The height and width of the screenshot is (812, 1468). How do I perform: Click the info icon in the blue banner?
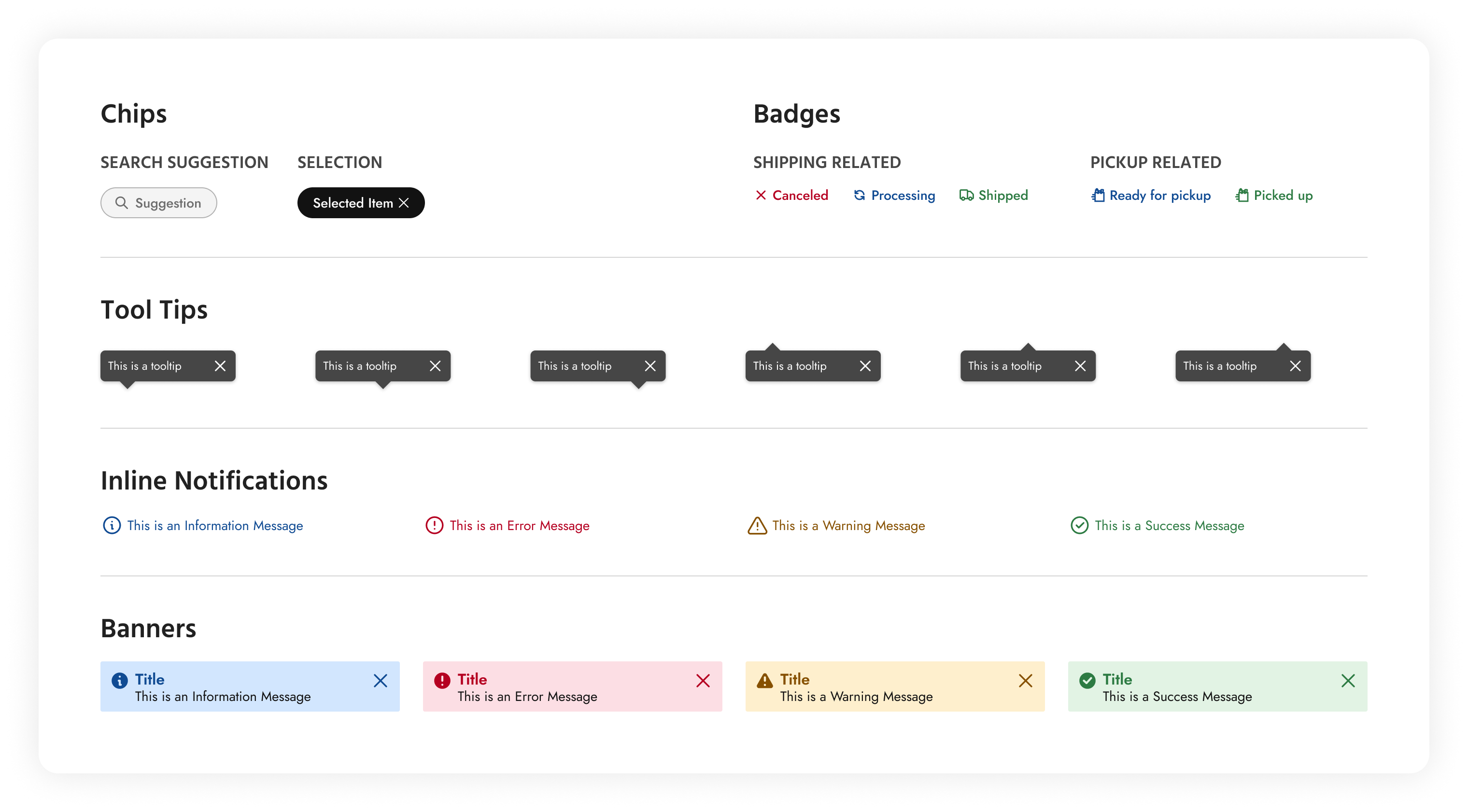pyautogui.click(x=120, y=679)
